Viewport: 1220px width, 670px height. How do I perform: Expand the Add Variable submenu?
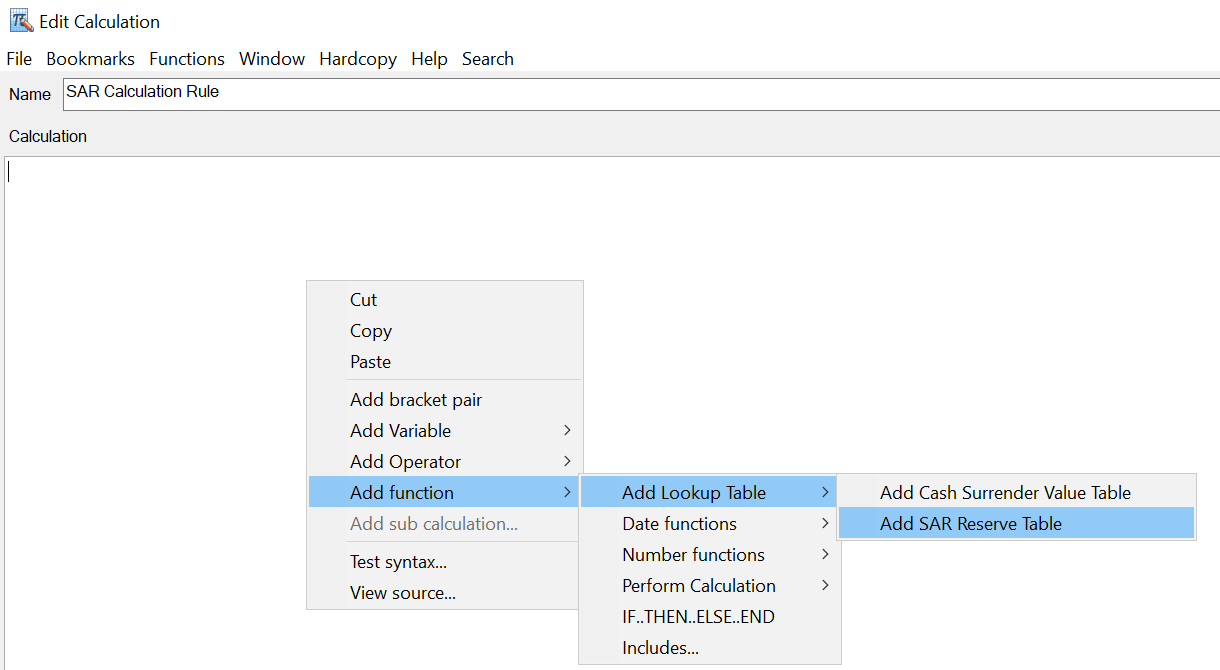(x=400, y=431)
